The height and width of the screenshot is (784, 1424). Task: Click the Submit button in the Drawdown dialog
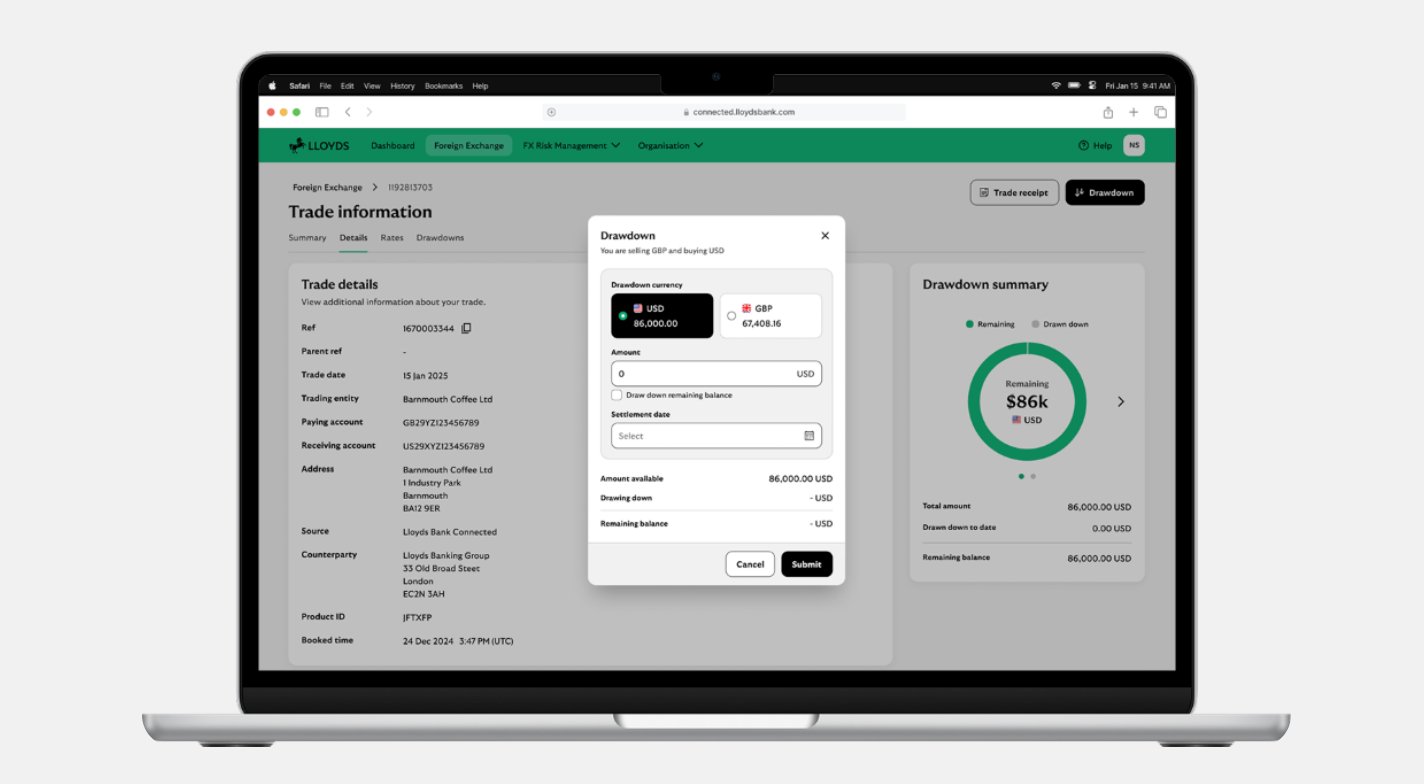pyautogui.click(x=806, y=563)
